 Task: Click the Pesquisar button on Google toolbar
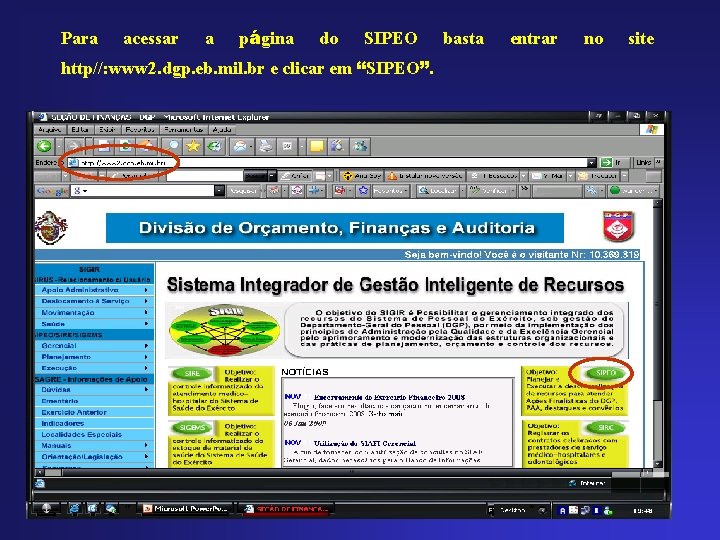(x=243, y=190)
